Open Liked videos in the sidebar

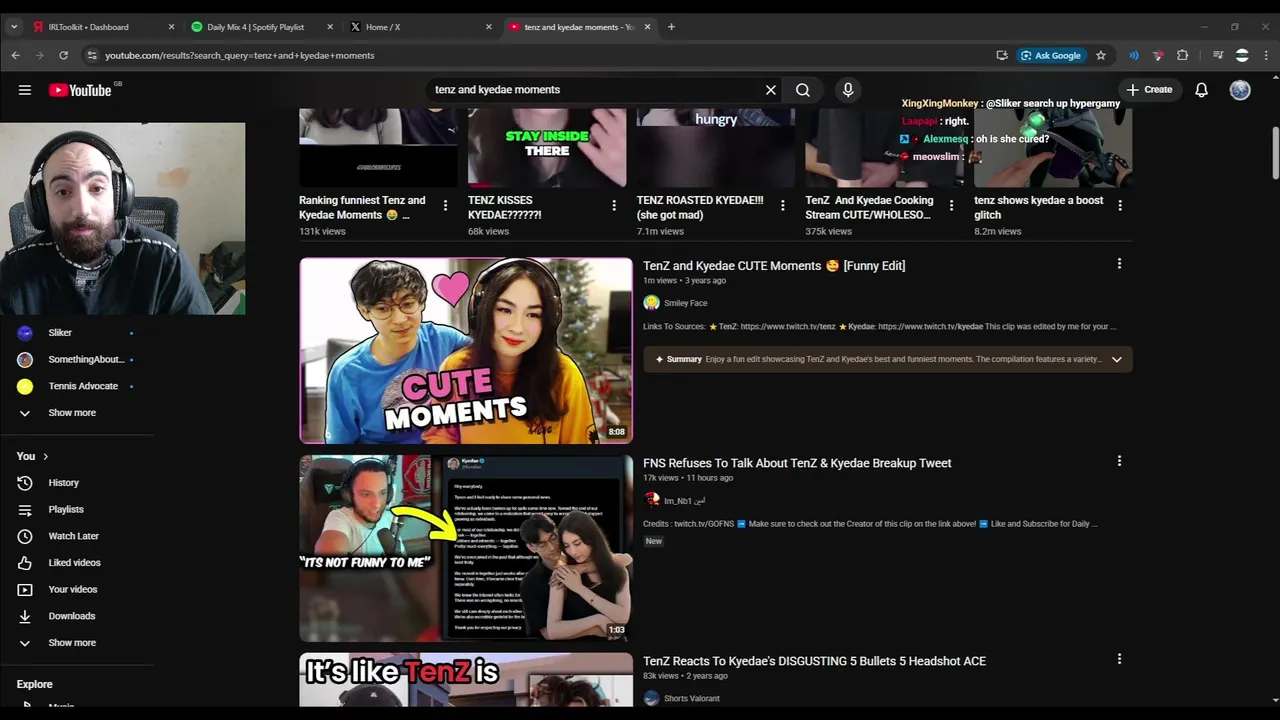coord(76,563)
